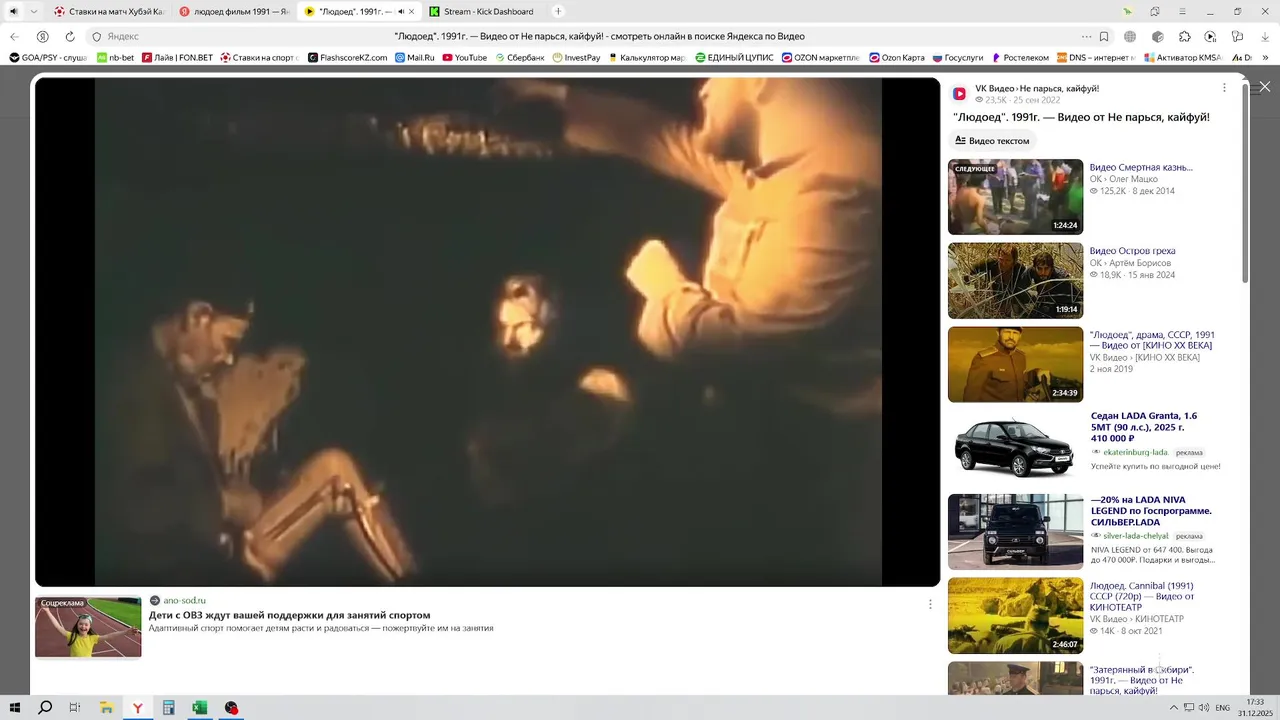Open Сбербанк bookmark
The height and width of the screenshot is (720, 1280).
[x=520, y=58]
